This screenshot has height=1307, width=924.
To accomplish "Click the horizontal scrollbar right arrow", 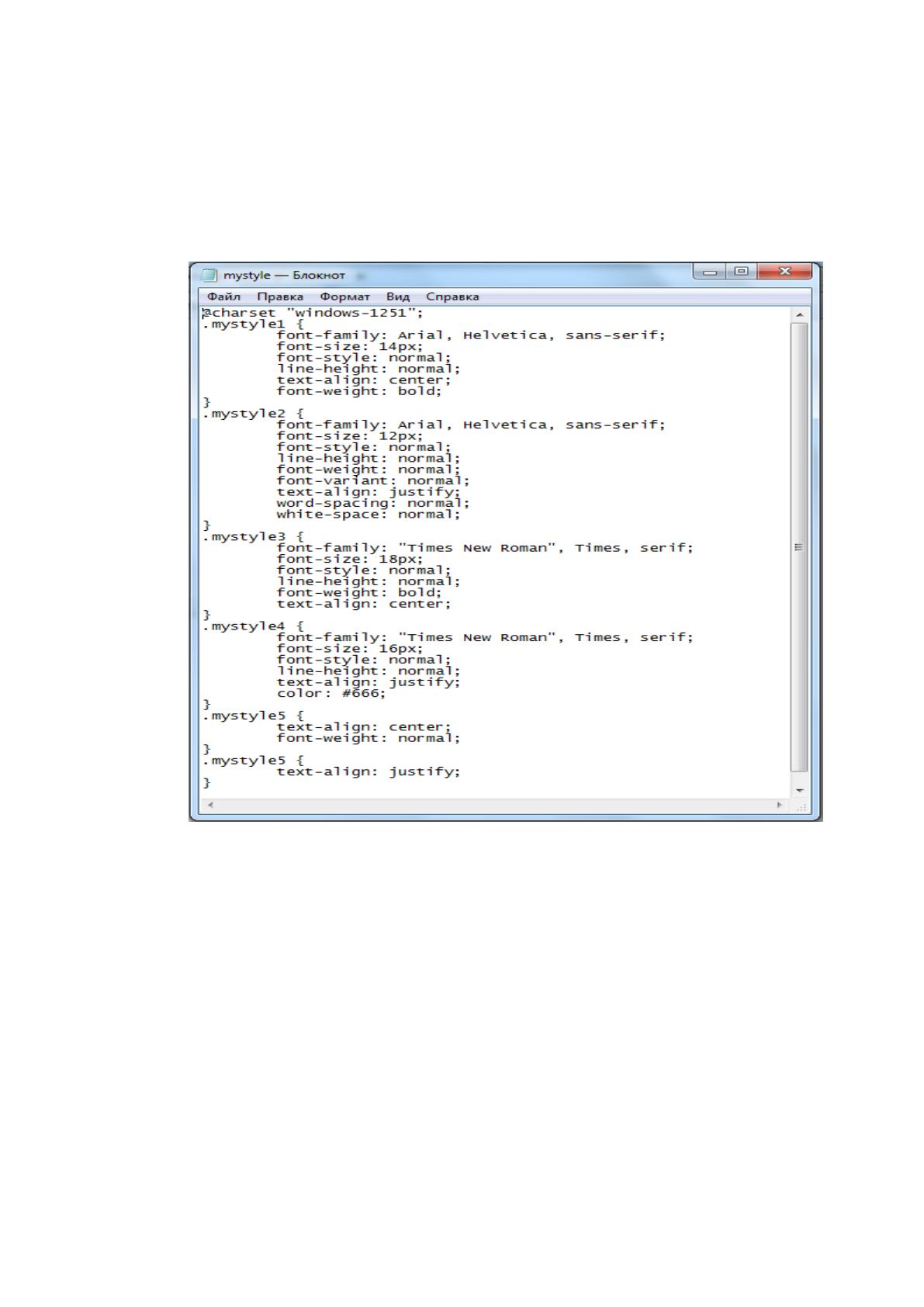I will click(x=780, y=806).
